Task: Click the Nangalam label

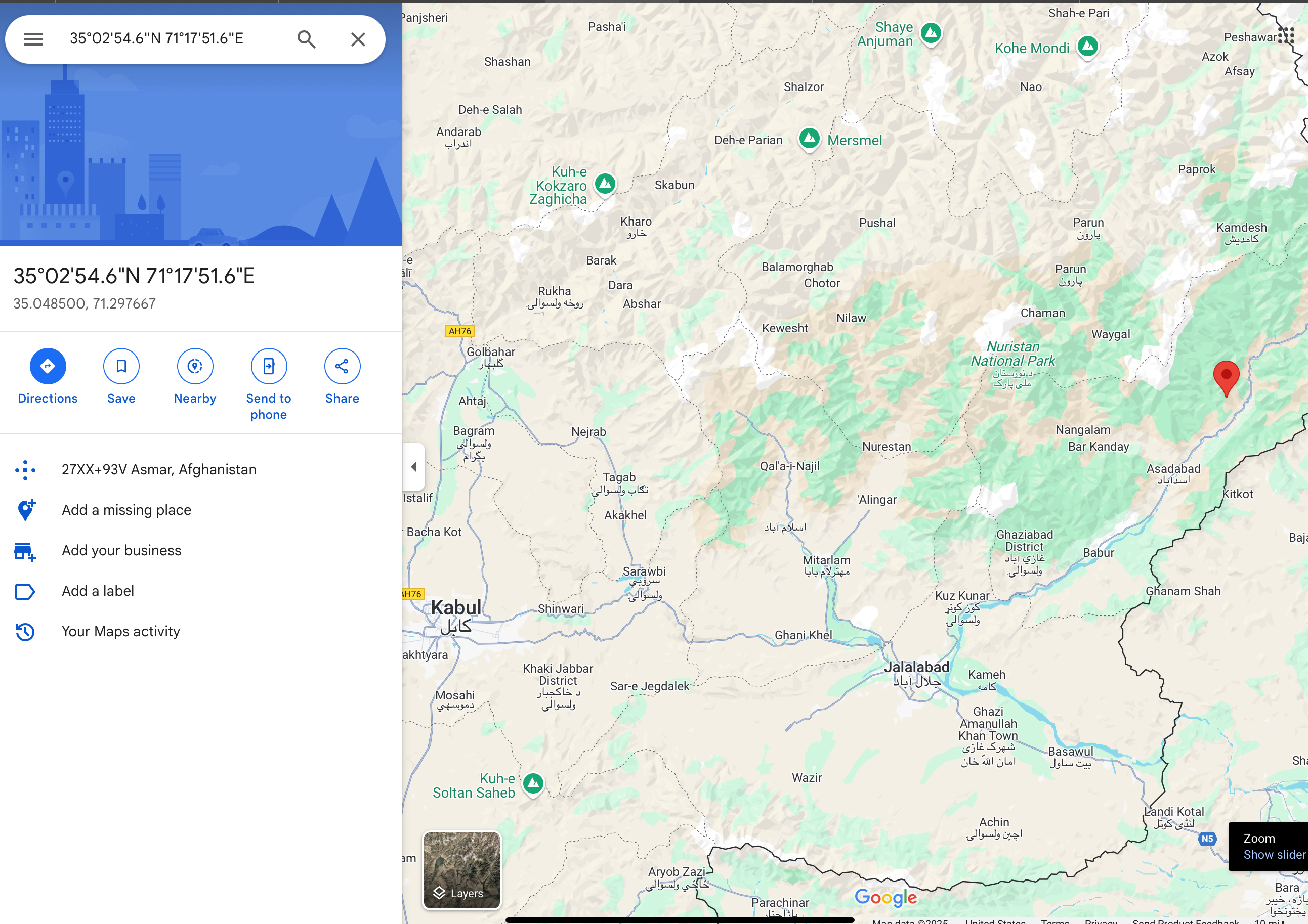Action: click(x=1083, y=430)
